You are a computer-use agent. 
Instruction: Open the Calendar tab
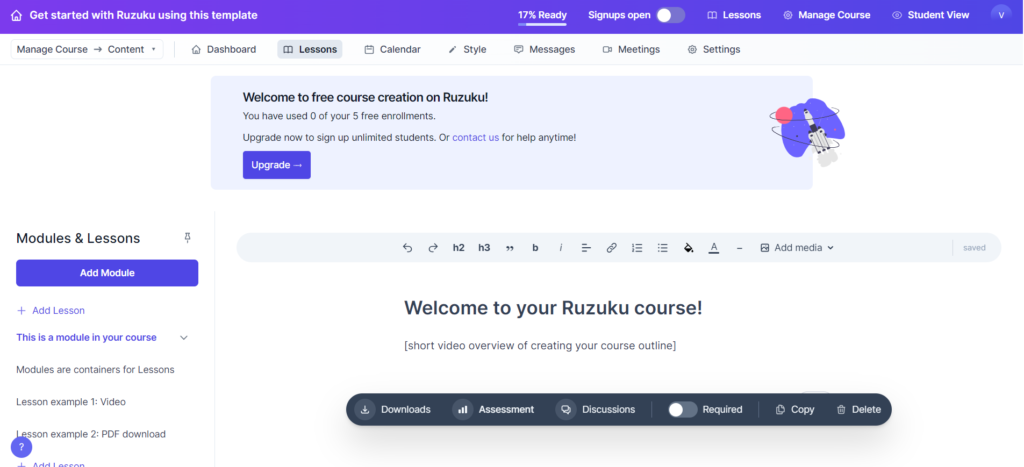point(392,49)
